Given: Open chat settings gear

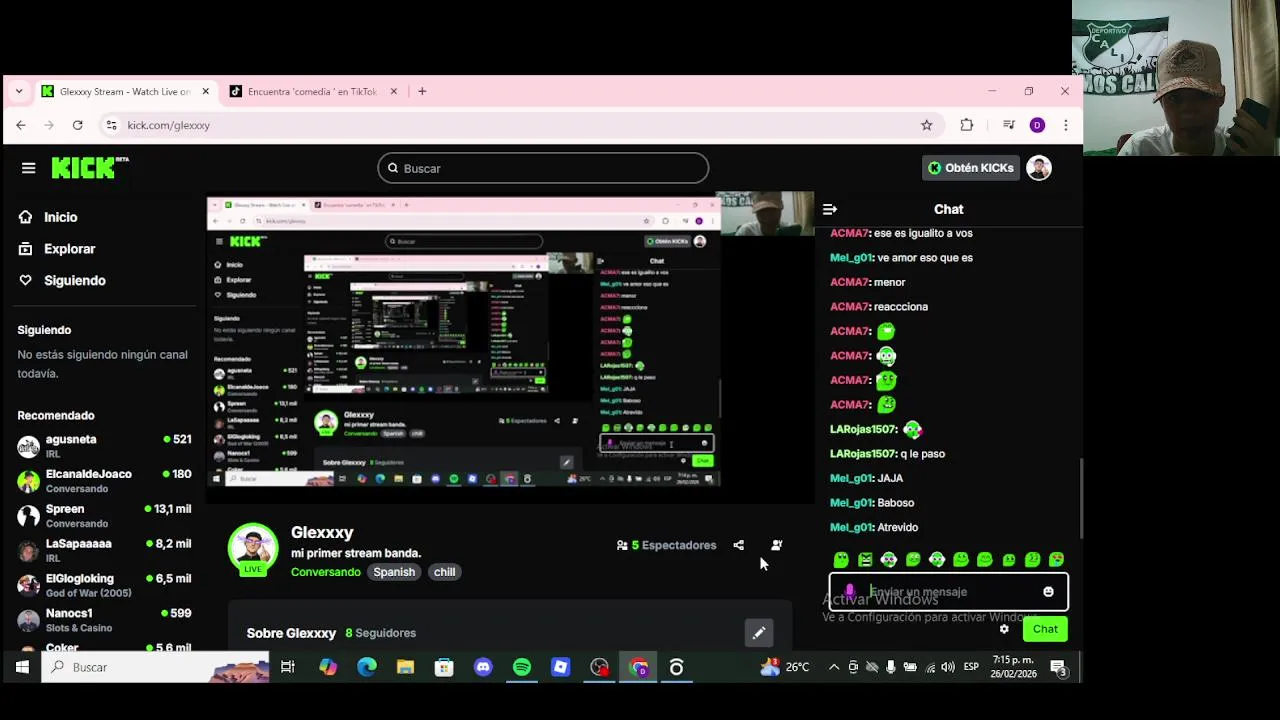Looking at the screenshot, I should point(1004,629).
